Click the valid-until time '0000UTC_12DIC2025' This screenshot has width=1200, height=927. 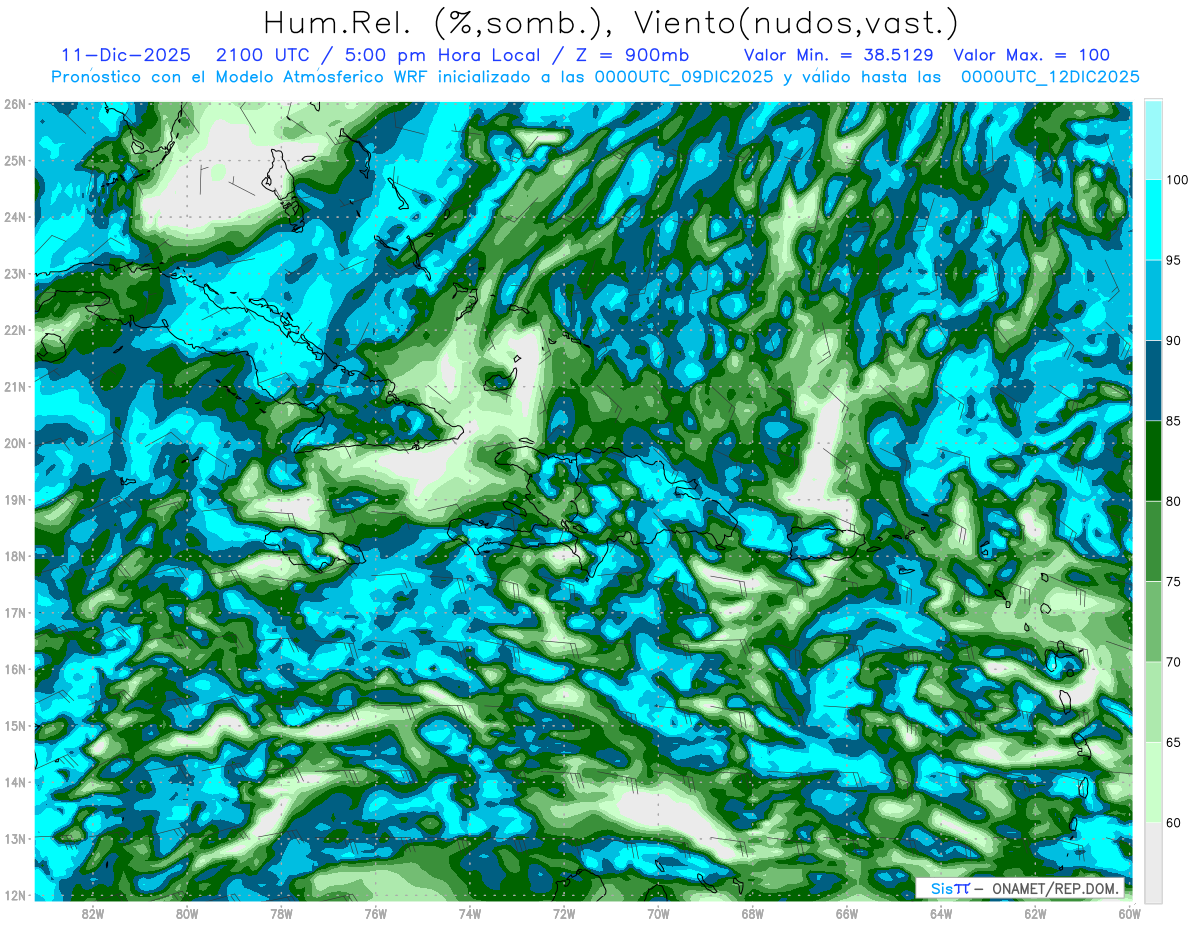[1050, 77]
